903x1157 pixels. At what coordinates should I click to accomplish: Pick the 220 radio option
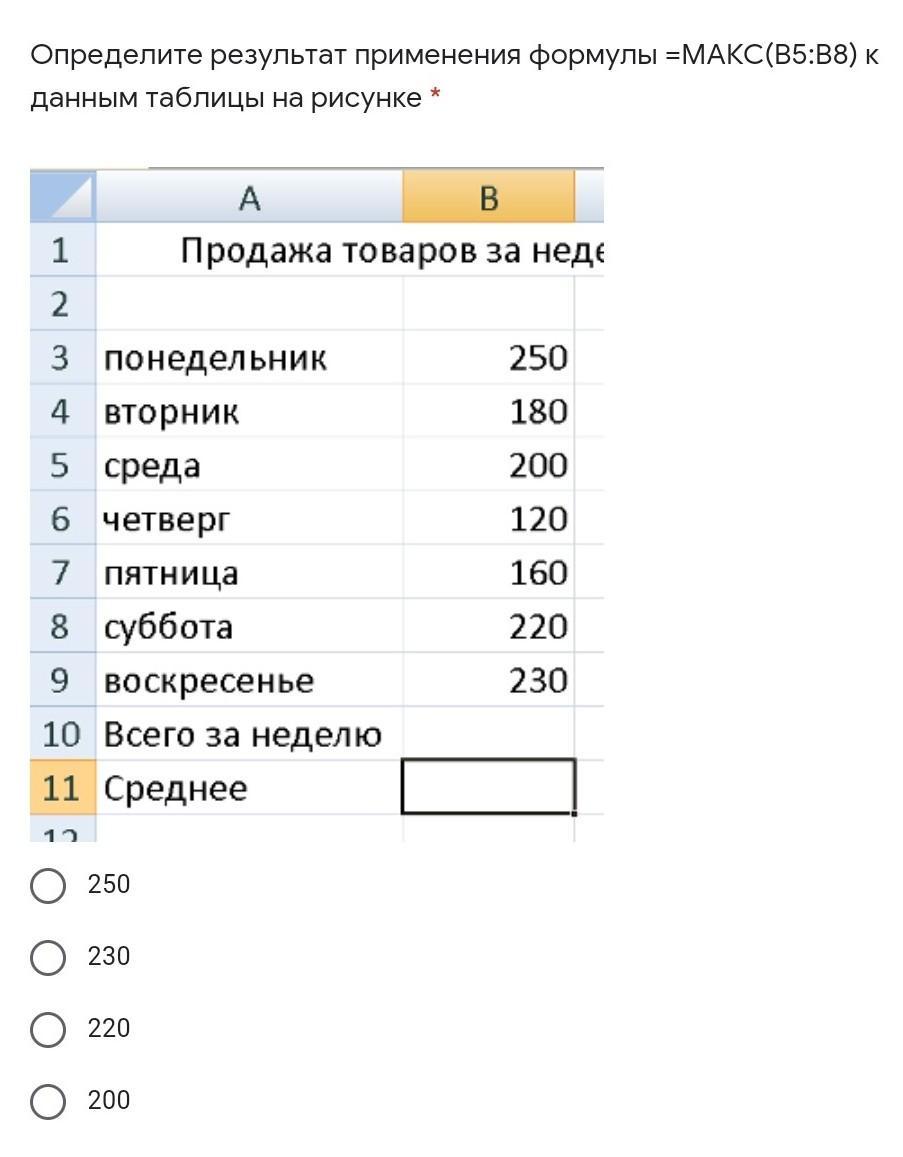(48, 1029)
